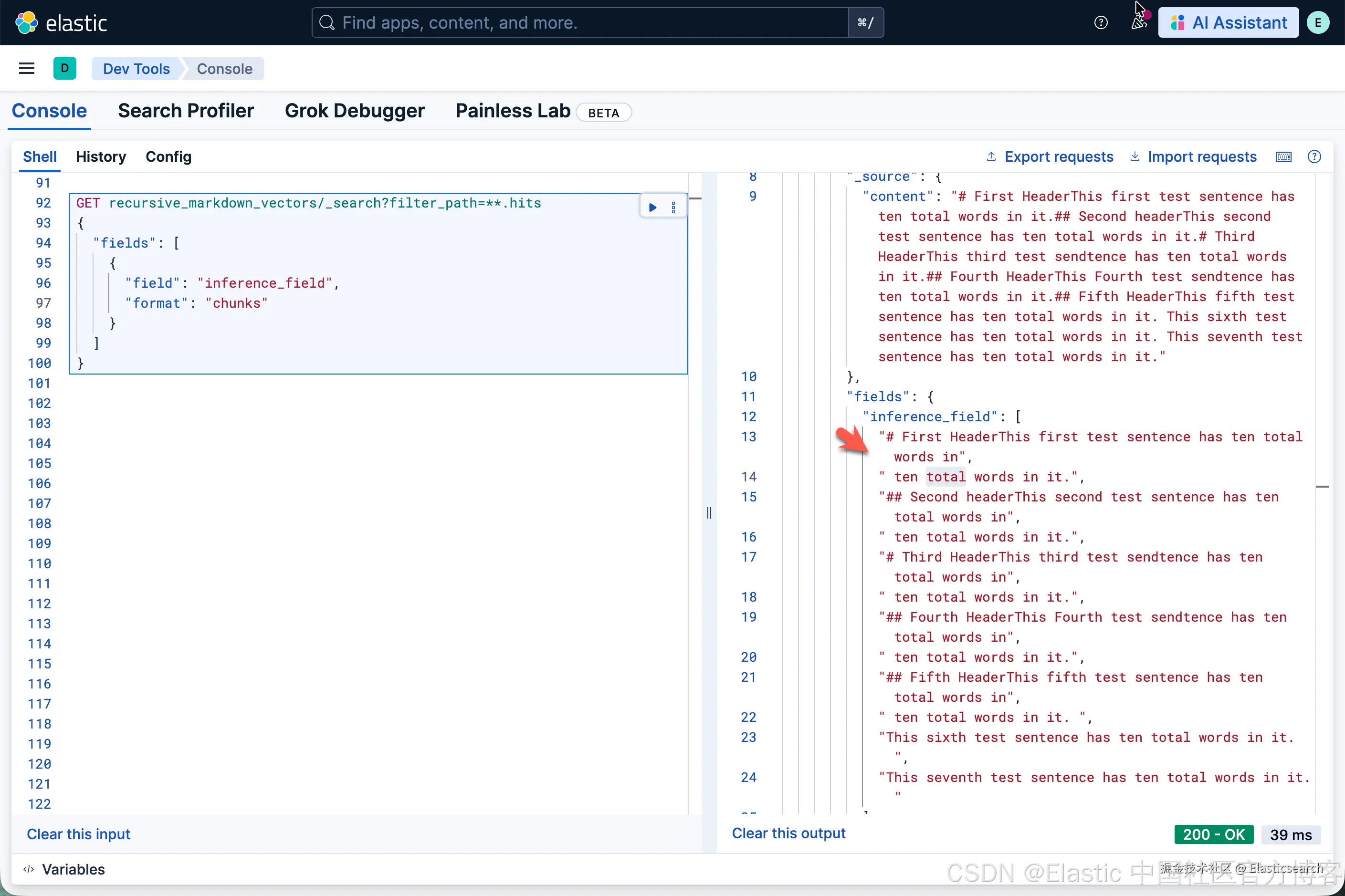
Task: Open the AI Assistant
Action: pos(1229,23)
